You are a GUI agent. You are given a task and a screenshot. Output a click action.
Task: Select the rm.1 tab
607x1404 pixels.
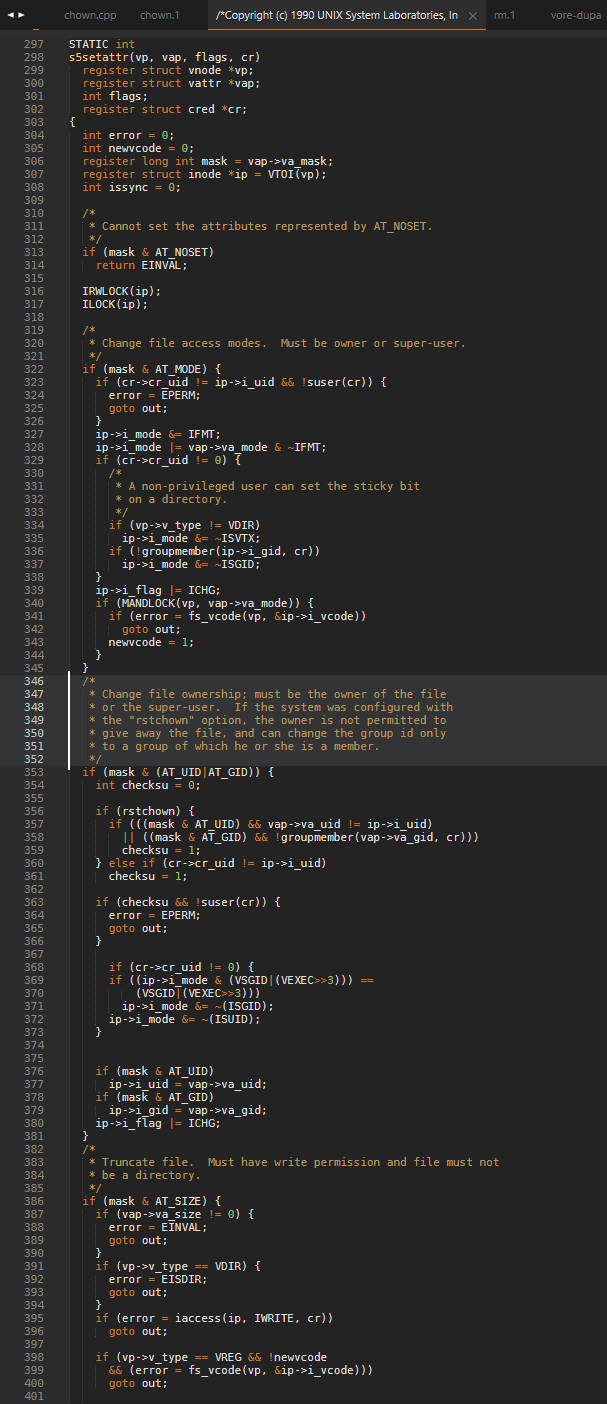[x=505, y=16]
